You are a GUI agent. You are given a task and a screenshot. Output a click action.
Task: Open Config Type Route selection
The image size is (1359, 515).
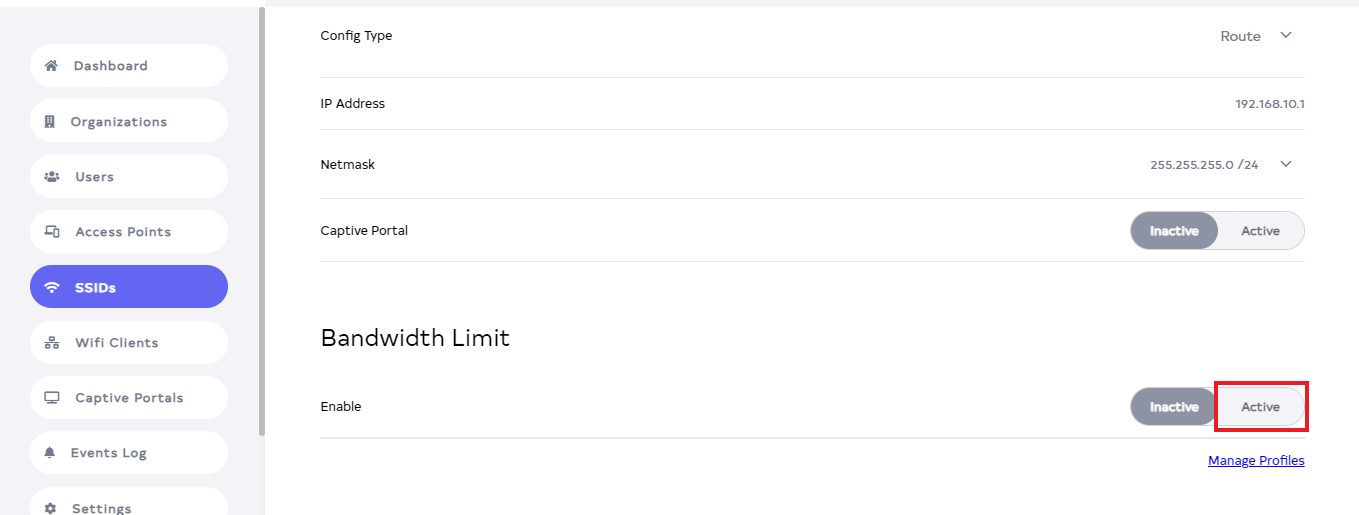click(1240, 36)
